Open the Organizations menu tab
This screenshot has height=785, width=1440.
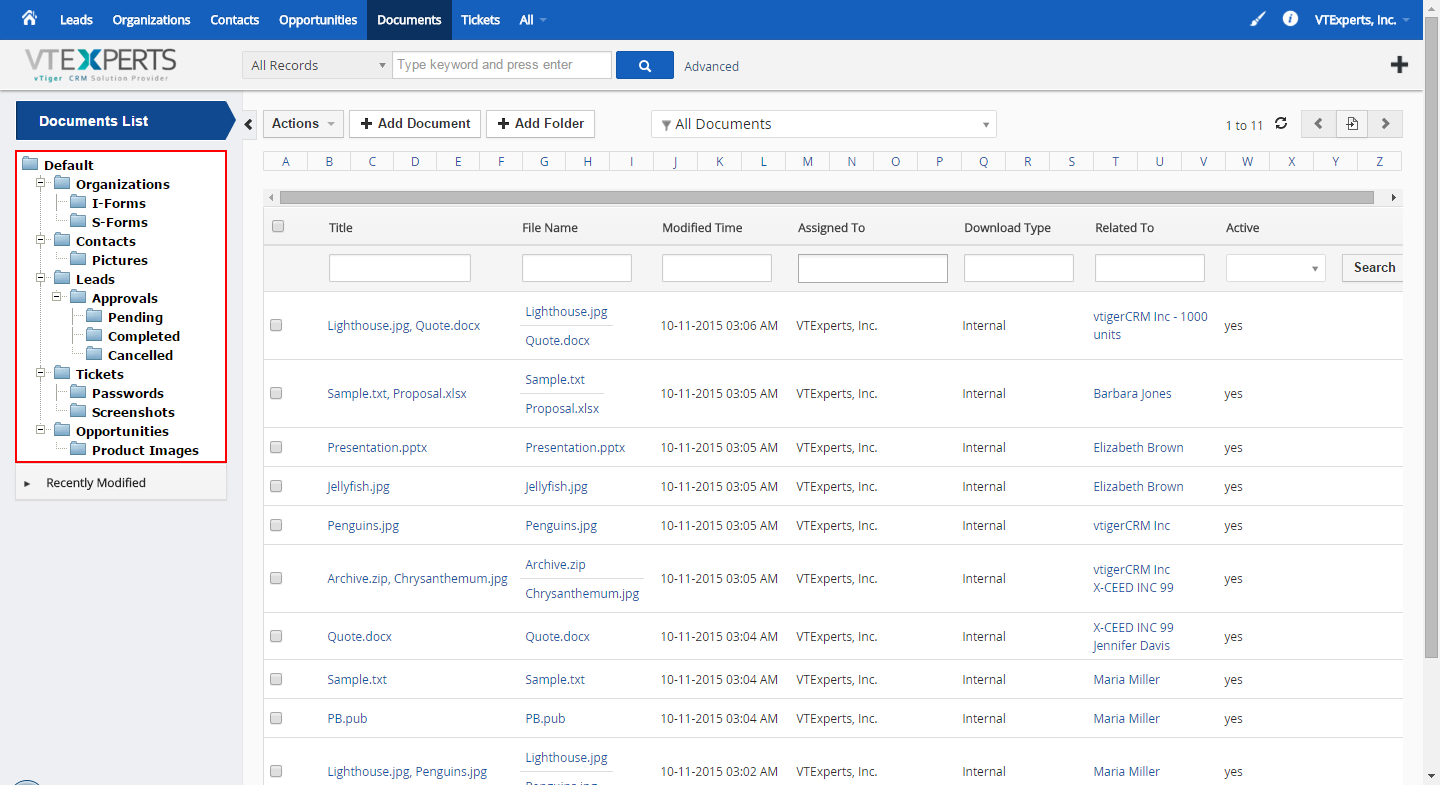(x=151, y=20)
